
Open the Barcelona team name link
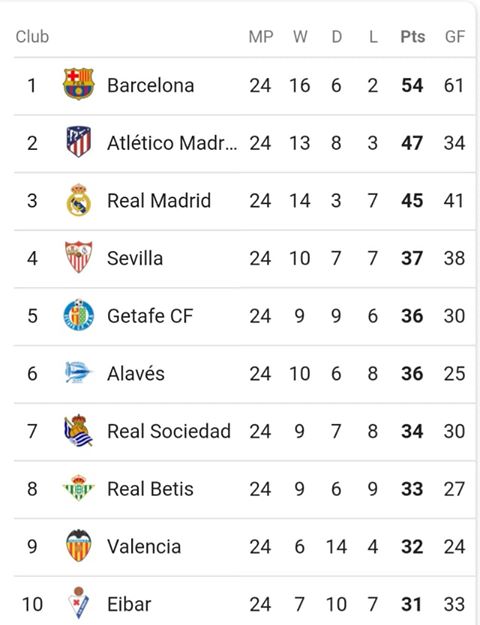tap(151, 85)
